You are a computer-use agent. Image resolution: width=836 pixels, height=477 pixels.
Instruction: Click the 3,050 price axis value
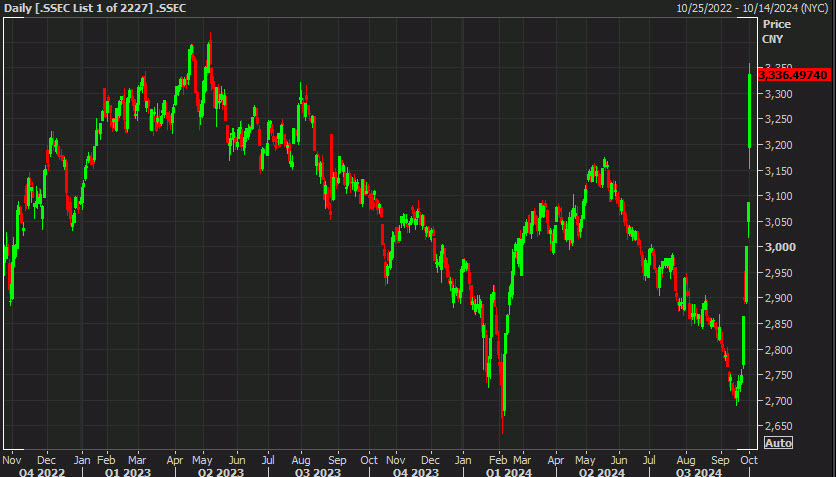[x=778, y=222]
